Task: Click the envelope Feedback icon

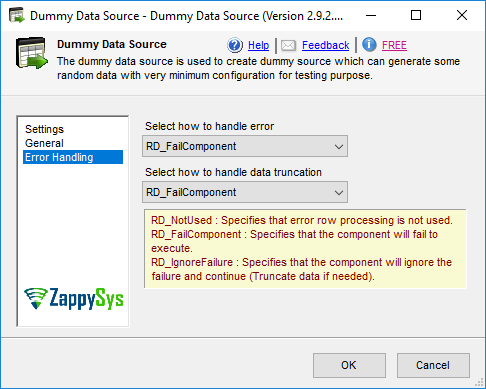Action: click(x=288, y=45)
